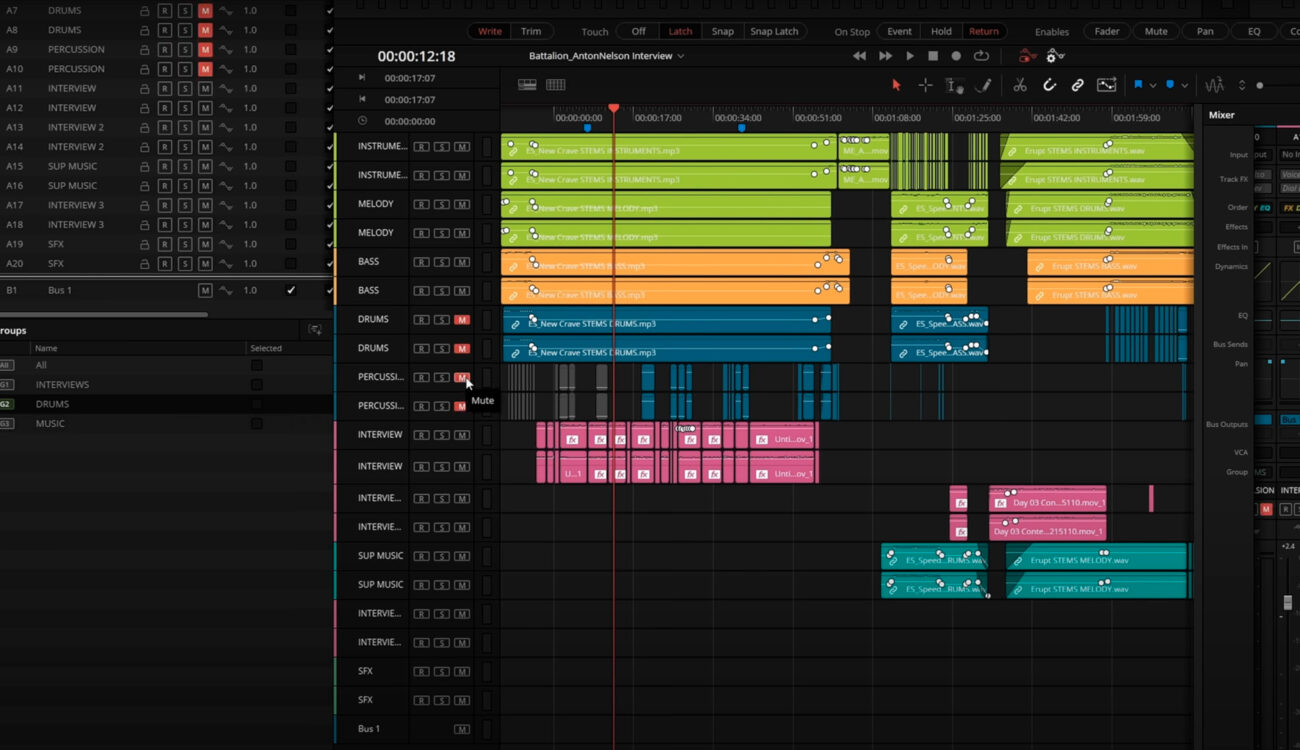Select the edit selection I-beam tool
The width and height of the screenshot is (1300, 750).
point(954,86)
